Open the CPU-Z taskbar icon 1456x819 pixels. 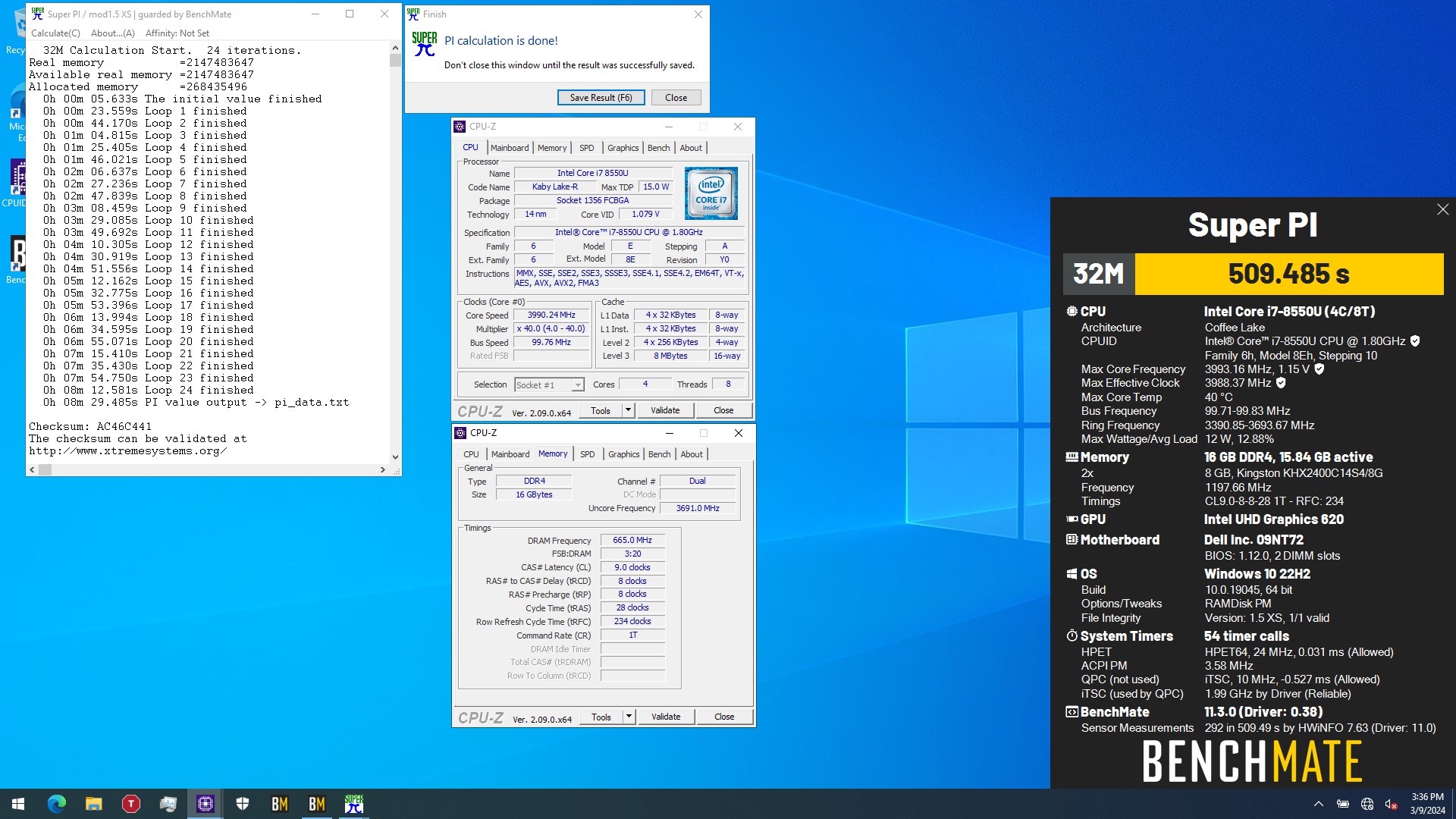tap(206, 804)
